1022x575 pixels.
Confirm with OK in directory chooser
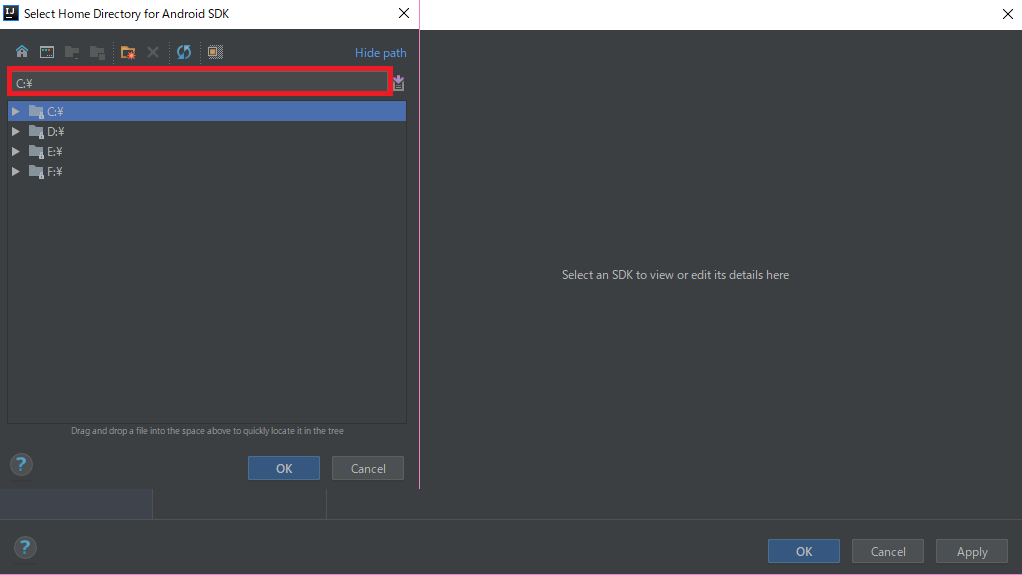click(x=284, y=468)
